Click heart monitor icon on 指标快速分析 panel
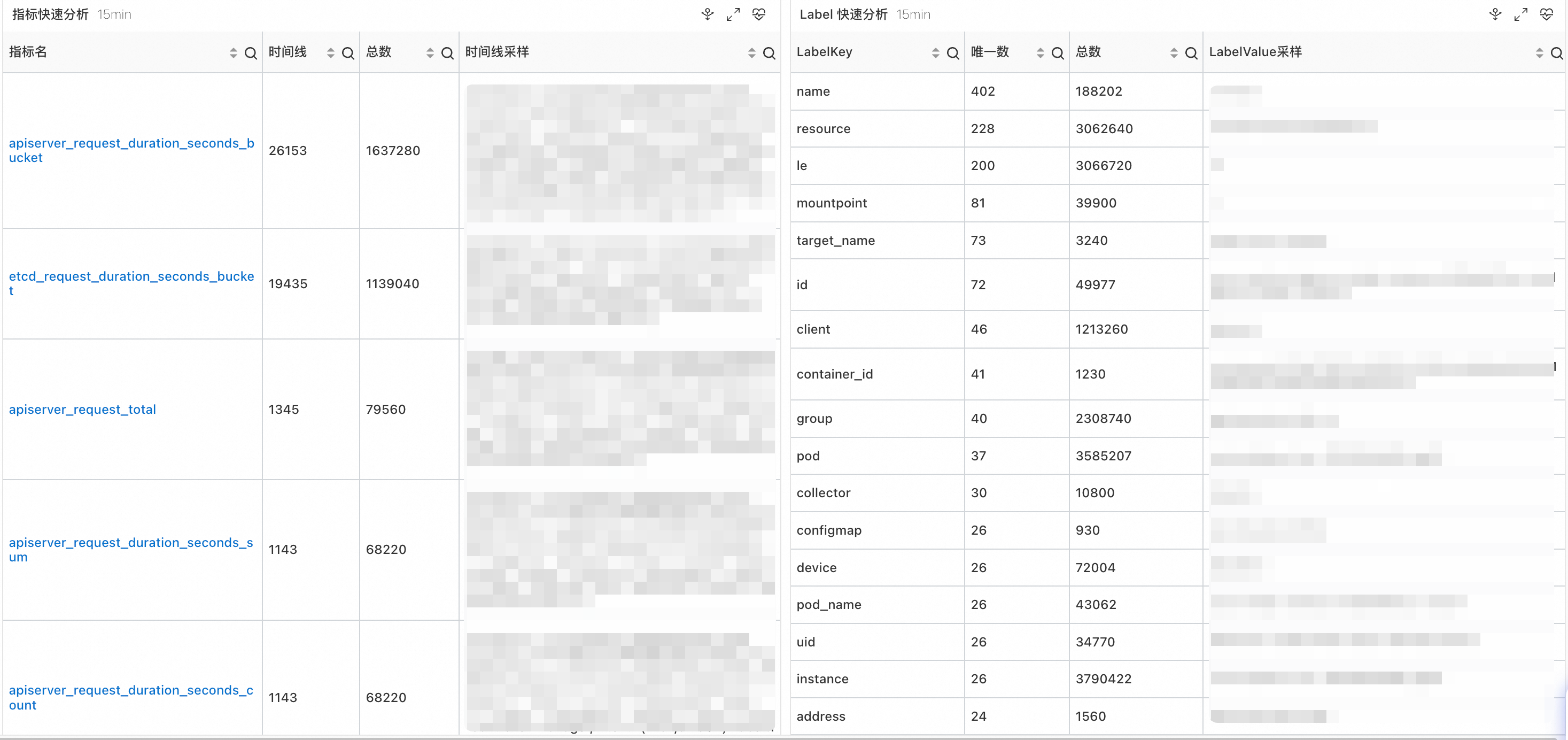The width and height of the screenshot is (1568, 740). pos(758,14)
